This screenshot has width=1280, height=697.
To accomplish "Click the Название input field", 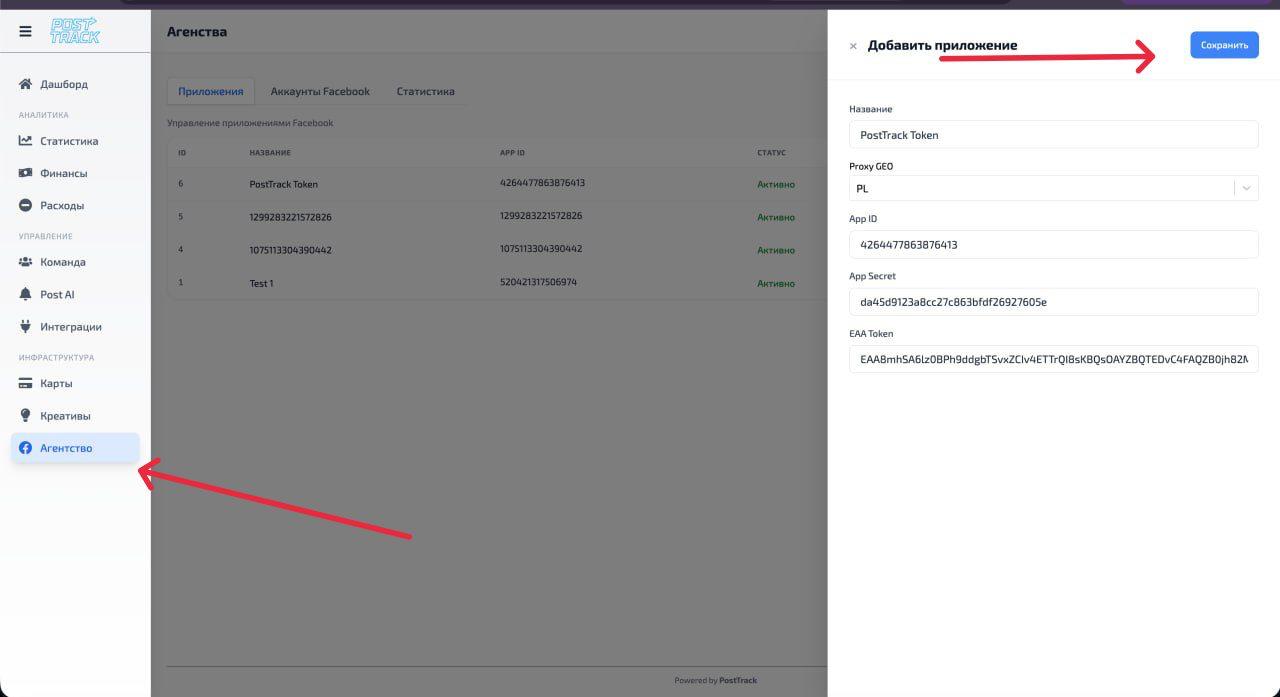I will [x=1053, y=135].
